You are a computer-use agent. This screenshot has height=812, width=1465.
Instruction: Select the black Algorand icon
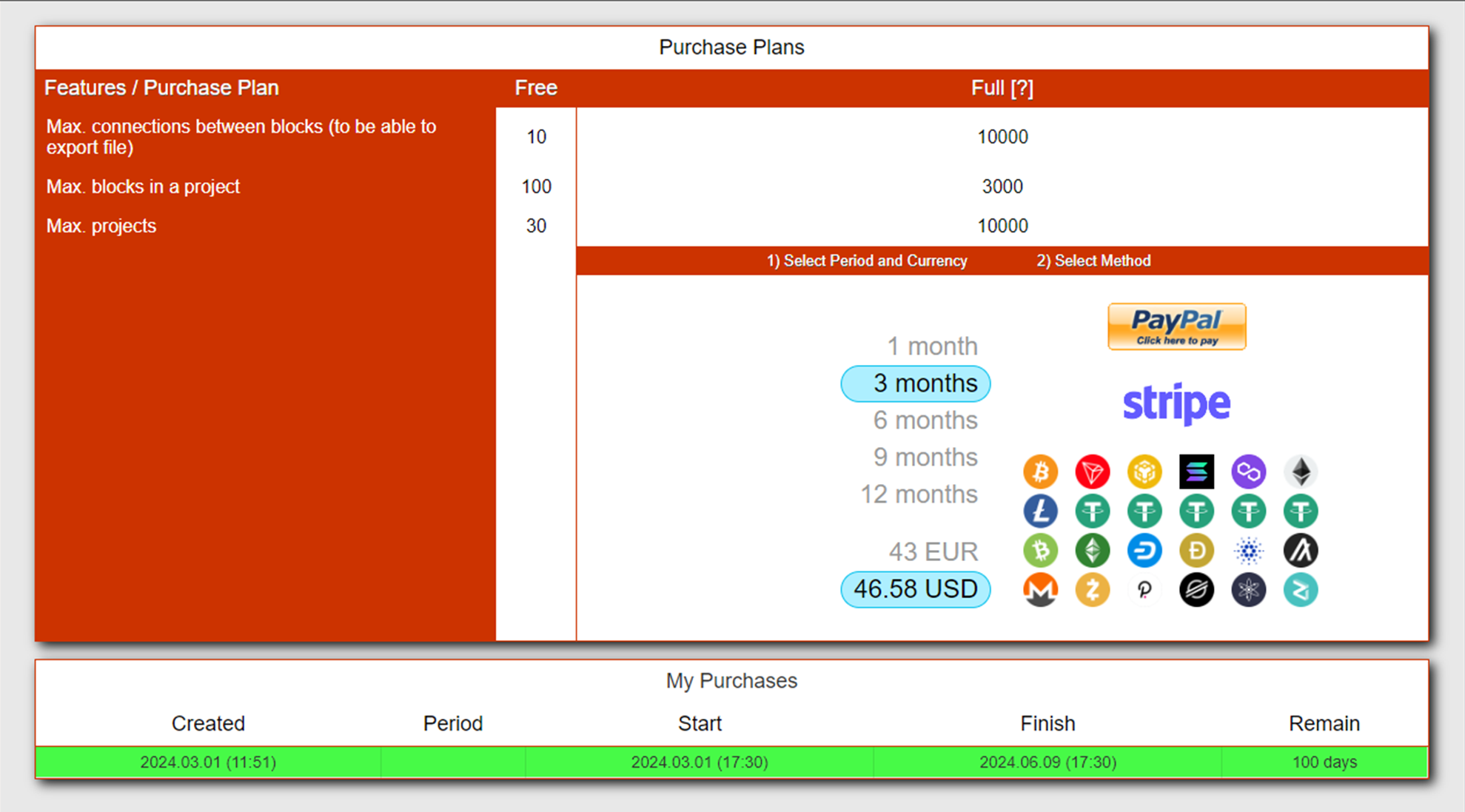tap(1301, 551)
